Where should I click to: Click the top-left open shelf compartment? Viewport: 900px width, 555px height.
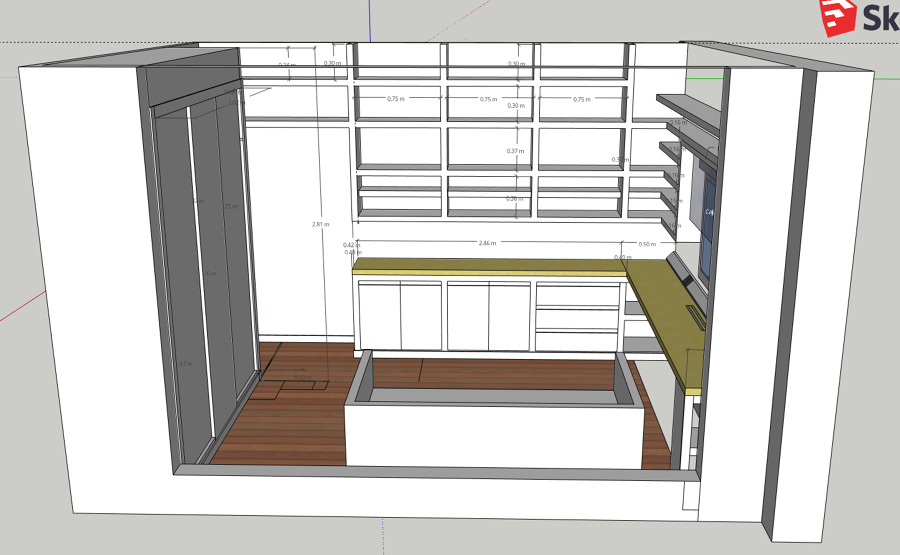tap(399, 61)
